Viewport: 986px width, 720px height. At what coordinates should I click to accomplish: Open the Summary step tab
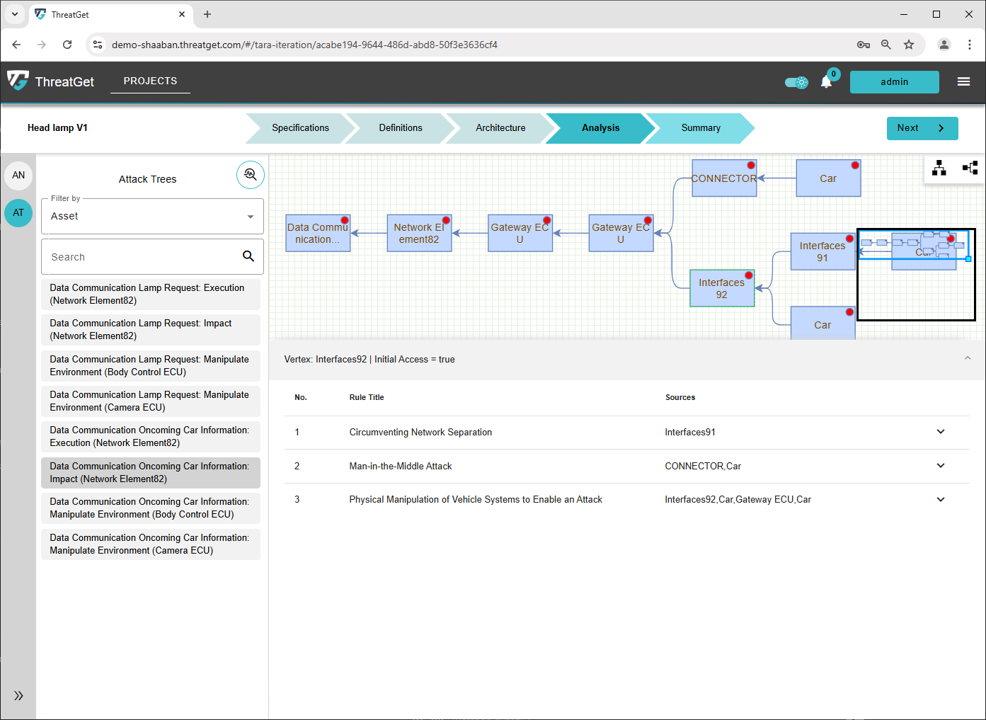tap(700, 128)
